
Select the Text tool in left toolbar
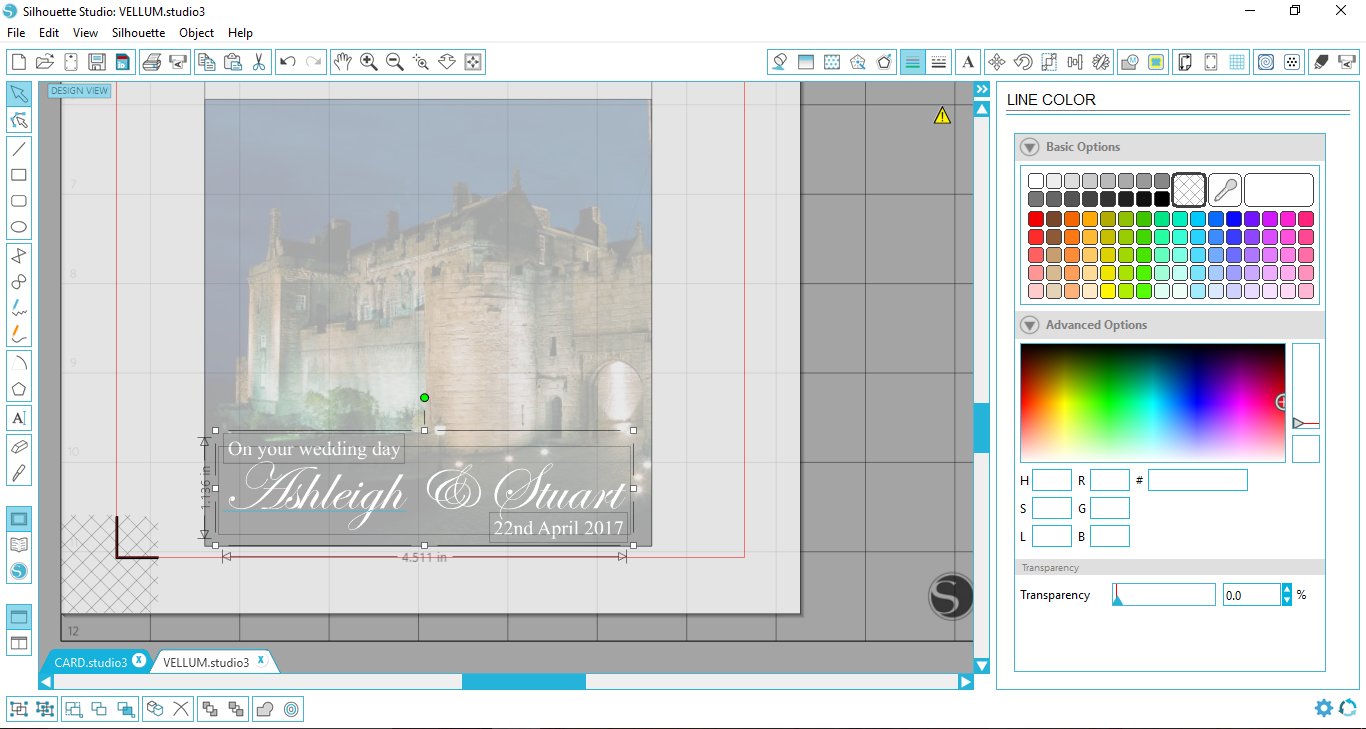coord(18,418)
